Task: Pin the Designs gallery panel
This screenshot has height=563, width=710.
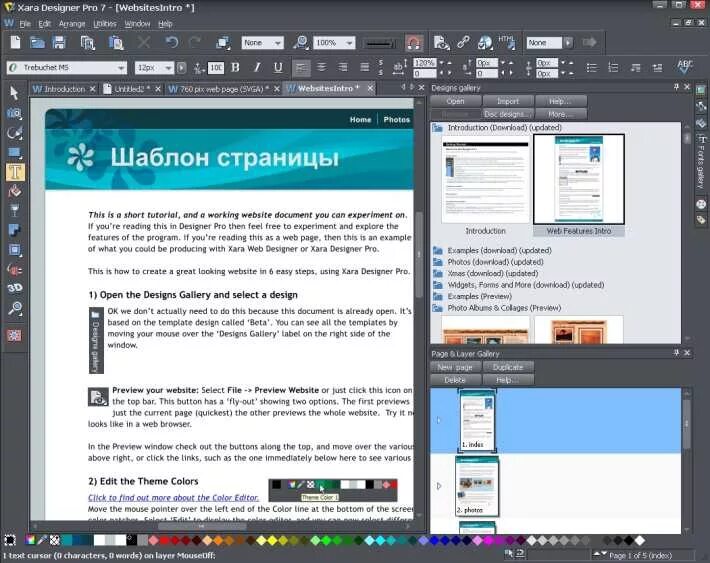Action: pyautogui.click(x=676, y=87)
